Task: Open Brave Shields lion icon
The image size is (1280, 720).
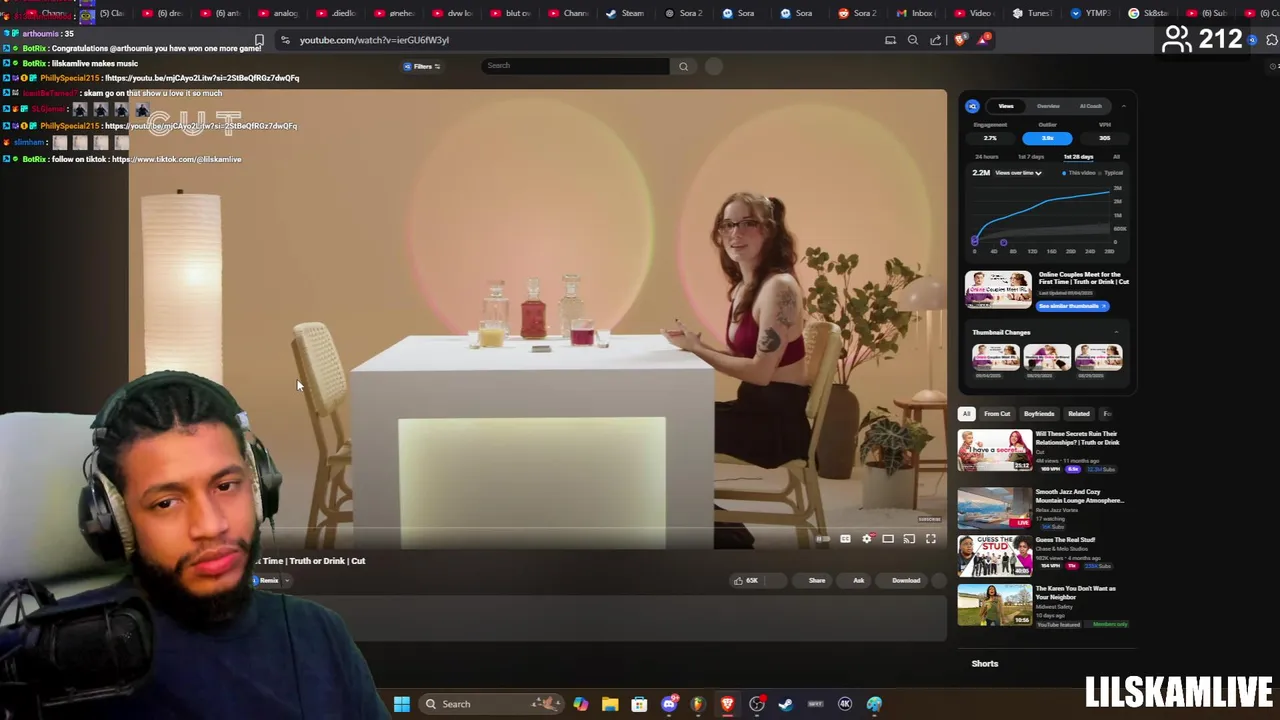Action: click(x=960, y=40)
